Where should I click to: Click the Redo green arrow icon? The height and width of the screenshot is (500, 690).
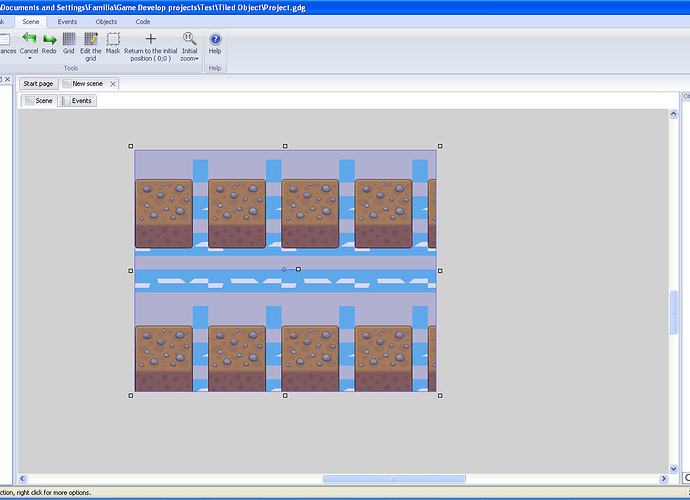49,39
